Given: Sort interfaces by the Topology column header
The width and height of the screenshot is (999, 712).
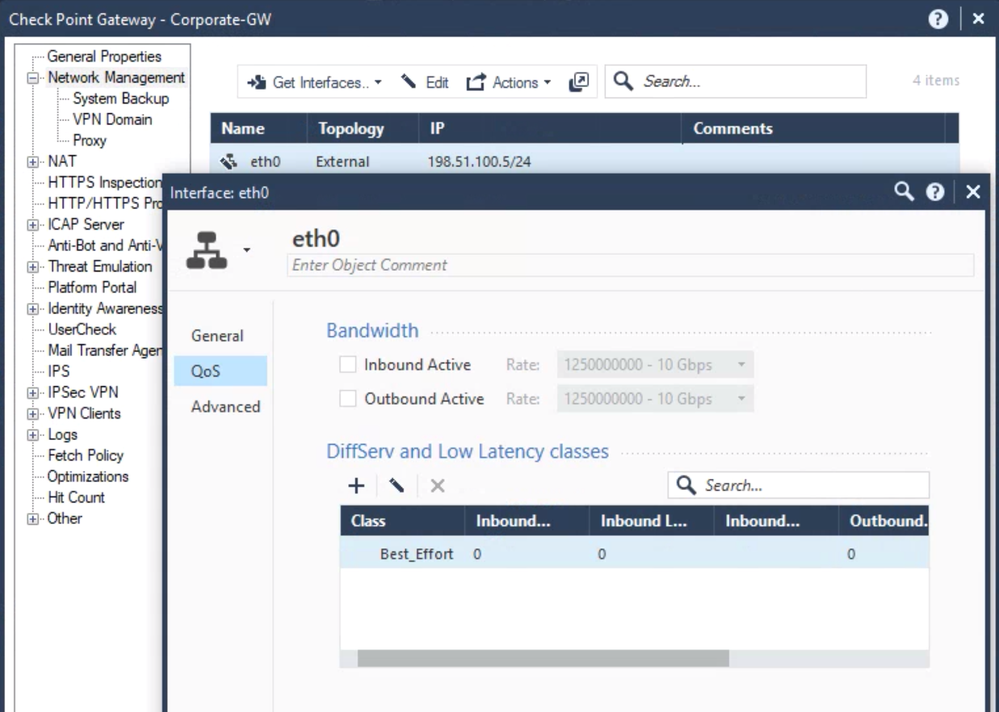Looking at the screenshot, I should click(363, 129).
